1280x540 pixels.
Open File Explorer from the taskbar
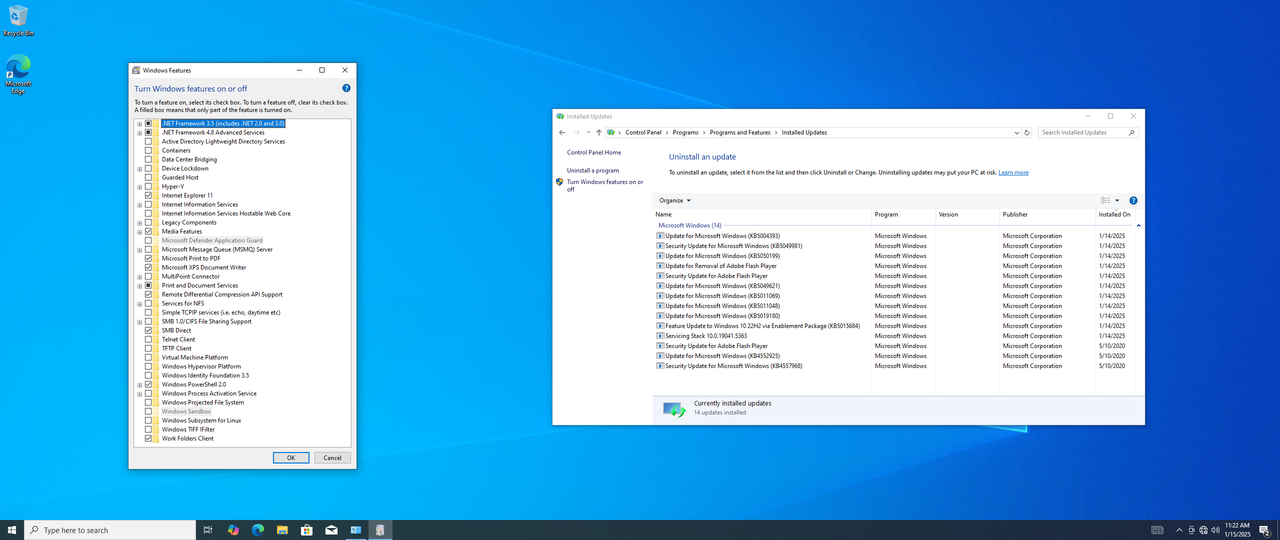pos(282,530)
